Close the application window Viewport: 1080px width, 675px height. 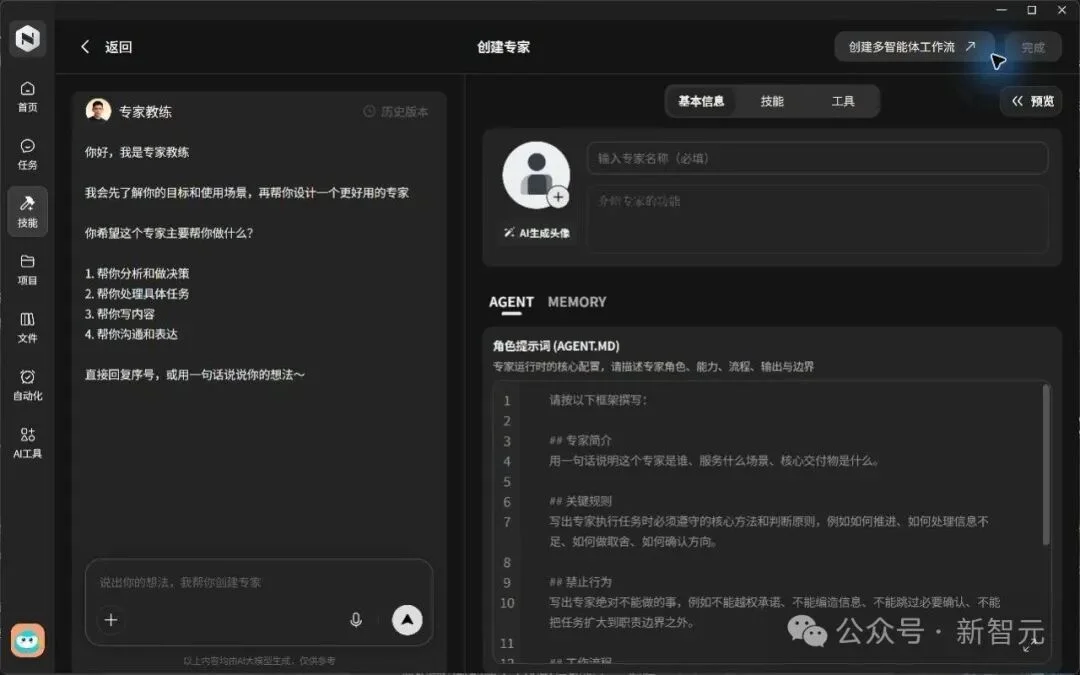(x=1062, y=10)
